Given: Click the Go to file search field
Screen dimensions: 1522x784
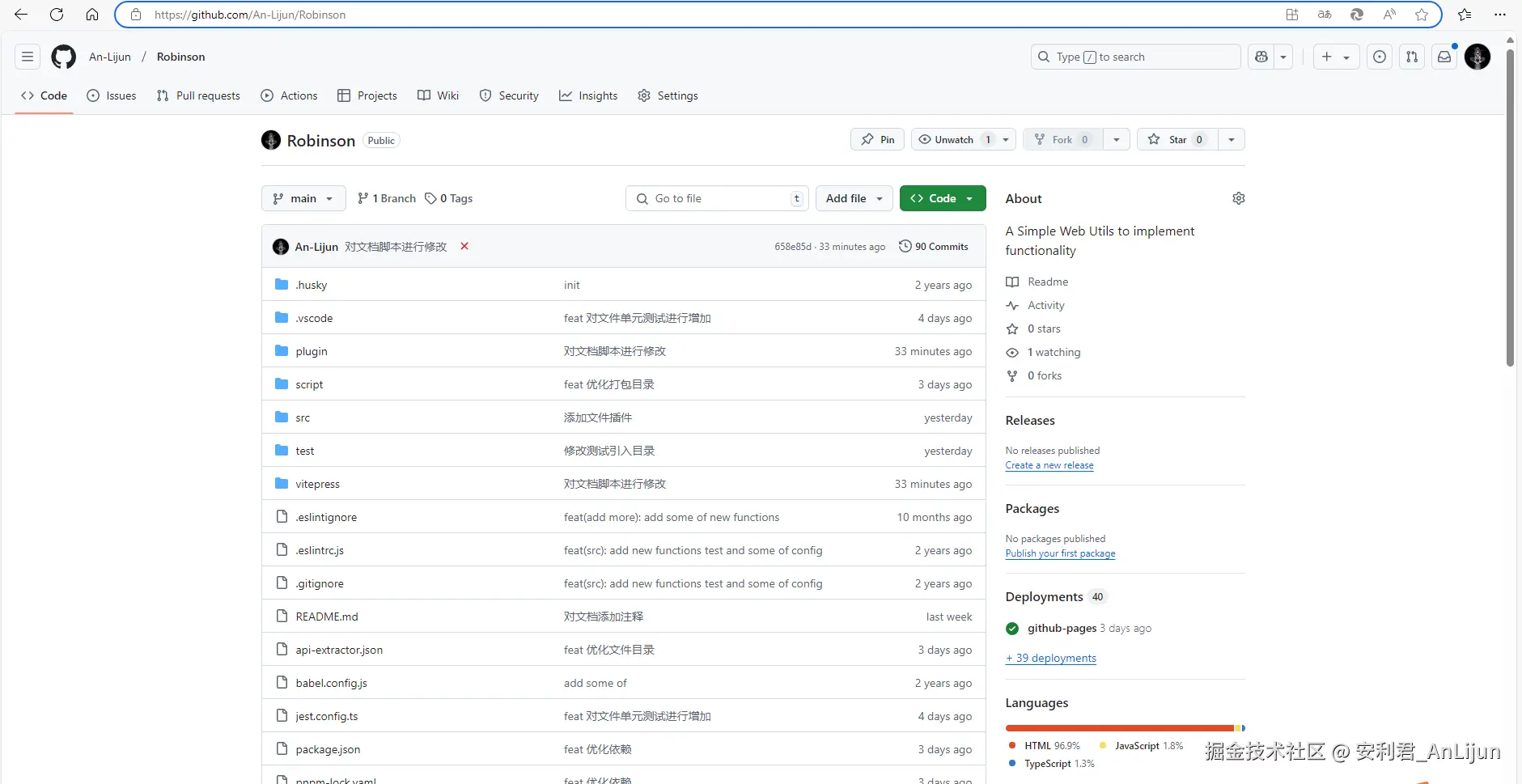Looking at the screenshot, I should pyautogui.click(x=717, y=198).
